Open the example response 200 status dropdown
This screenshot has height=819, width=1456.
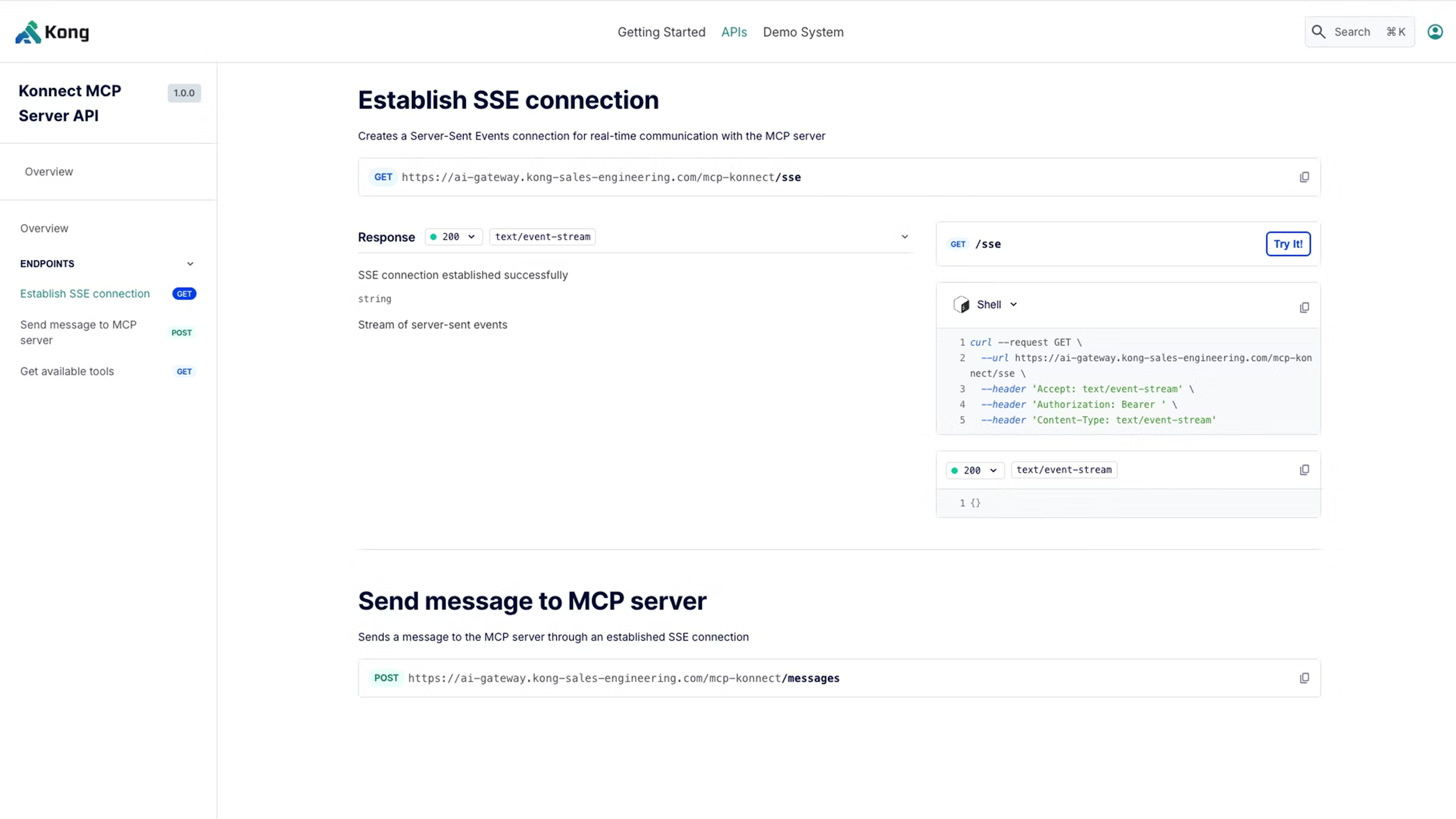point(975,470)
